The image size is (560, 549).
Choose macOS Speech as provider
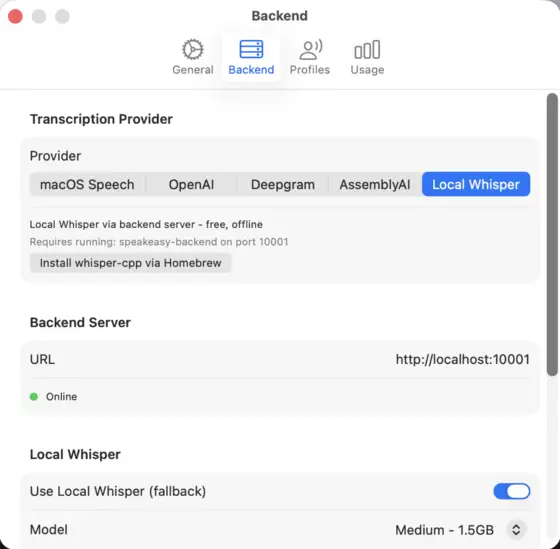tap(87, 184)
